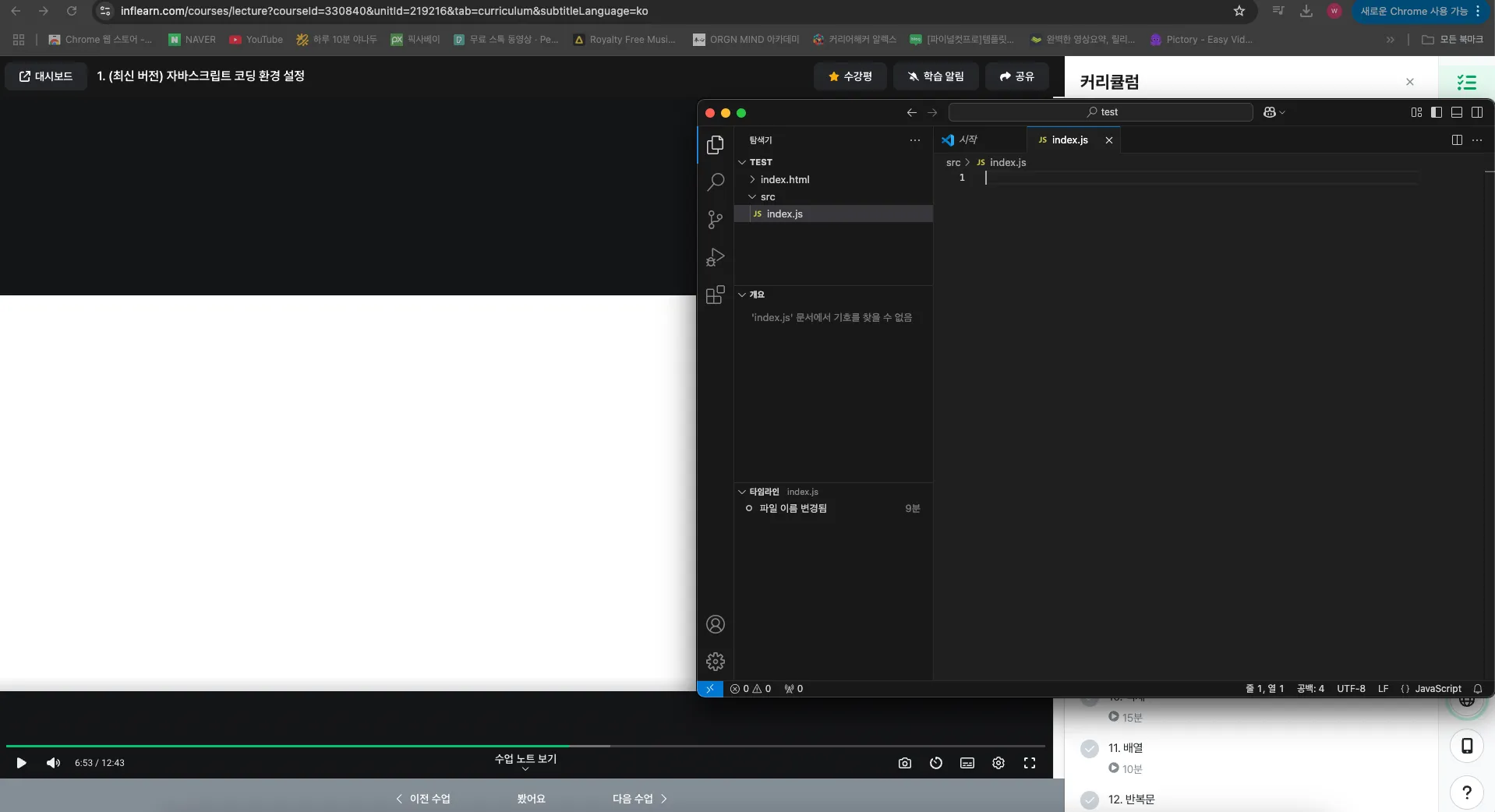
Task: Open Run and Debug view
Action: coord(715,257)
